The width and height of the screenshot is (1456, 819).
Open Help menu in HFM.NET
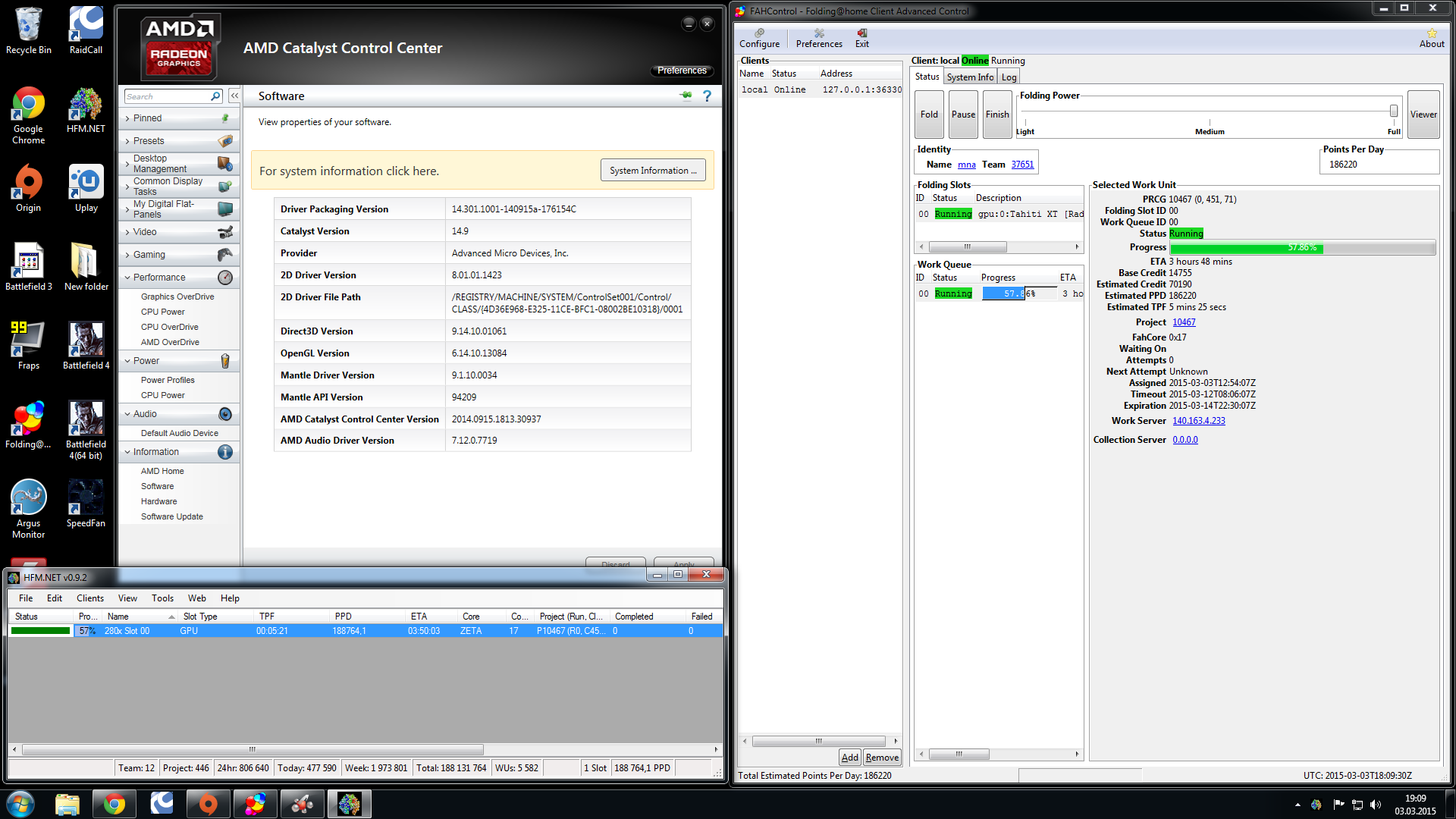click(230, 598)
